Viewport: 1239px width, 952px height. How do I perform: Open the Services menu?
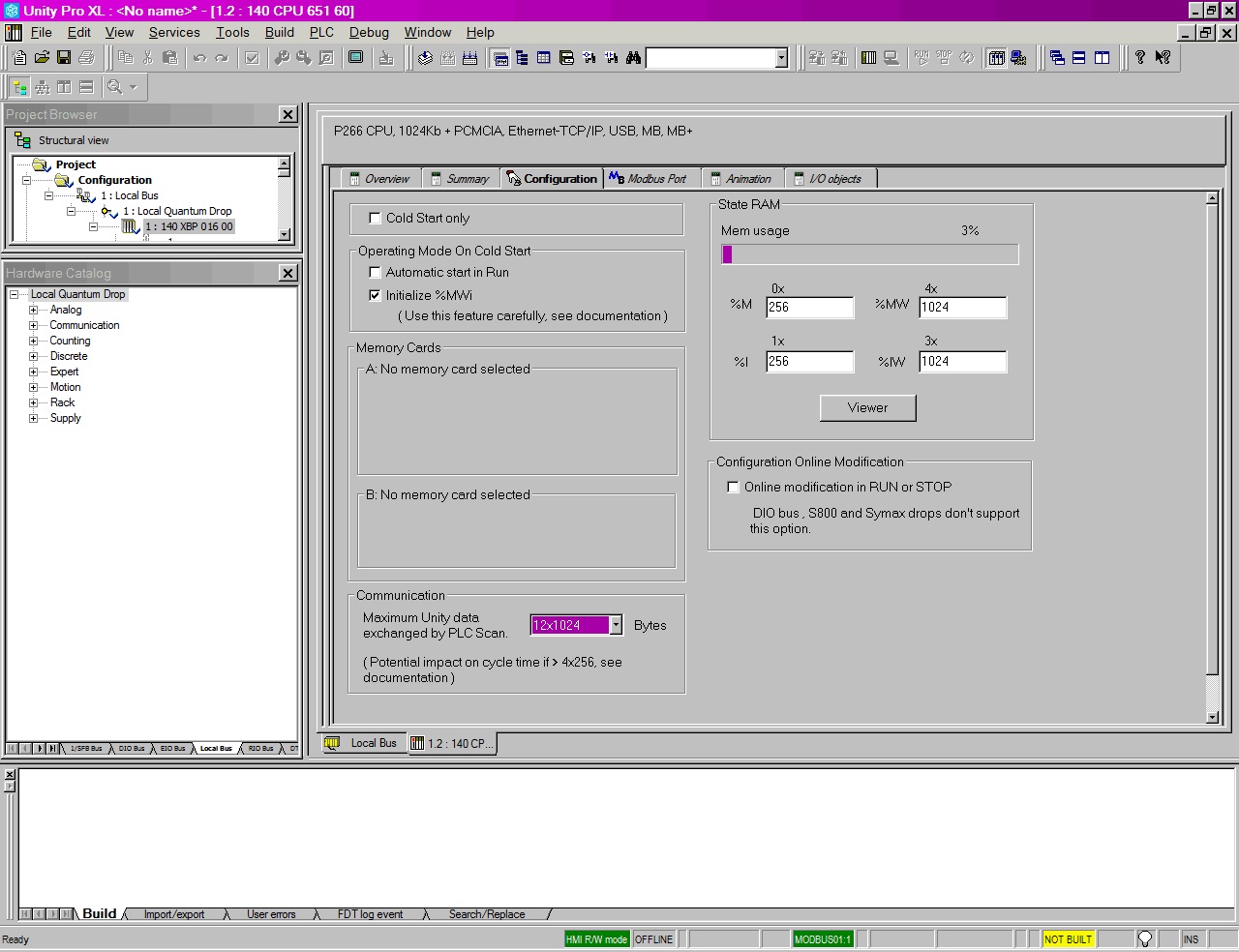(174, 33)
